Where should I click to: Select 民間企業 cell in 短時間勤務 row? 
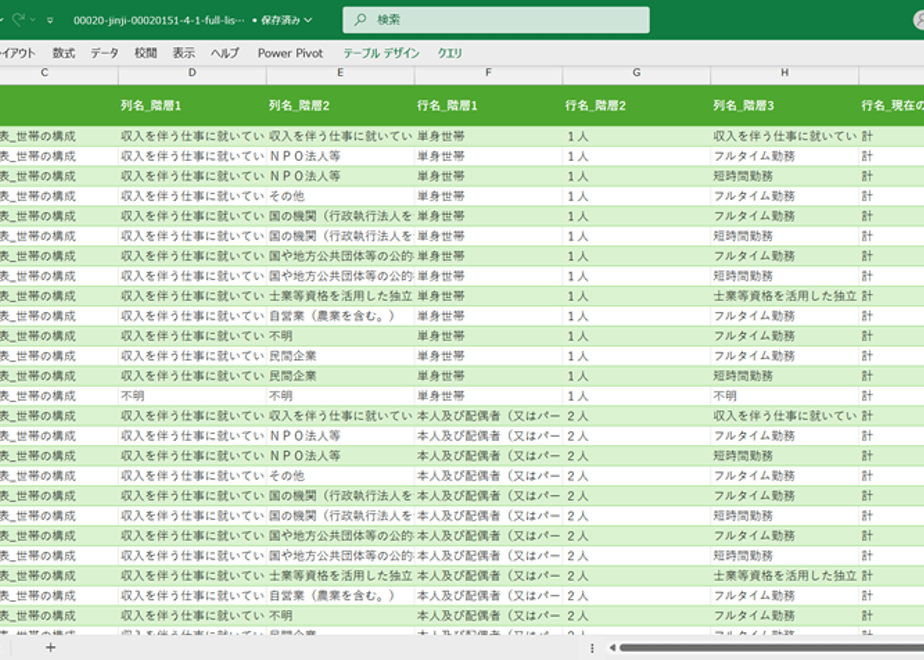coord(340,376)
